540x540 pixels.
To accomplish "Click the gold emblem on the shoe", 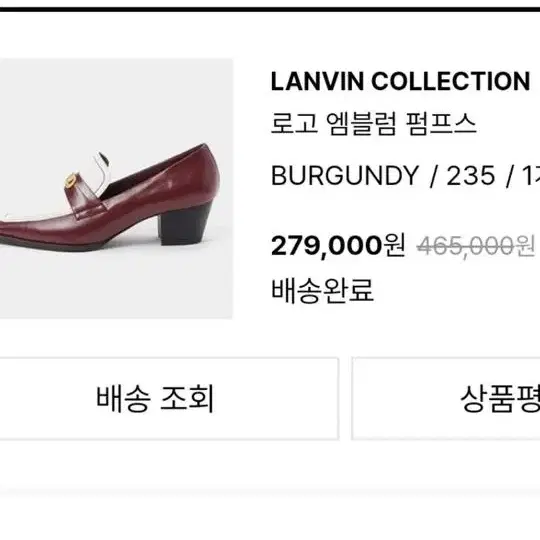I will (71, 180).
